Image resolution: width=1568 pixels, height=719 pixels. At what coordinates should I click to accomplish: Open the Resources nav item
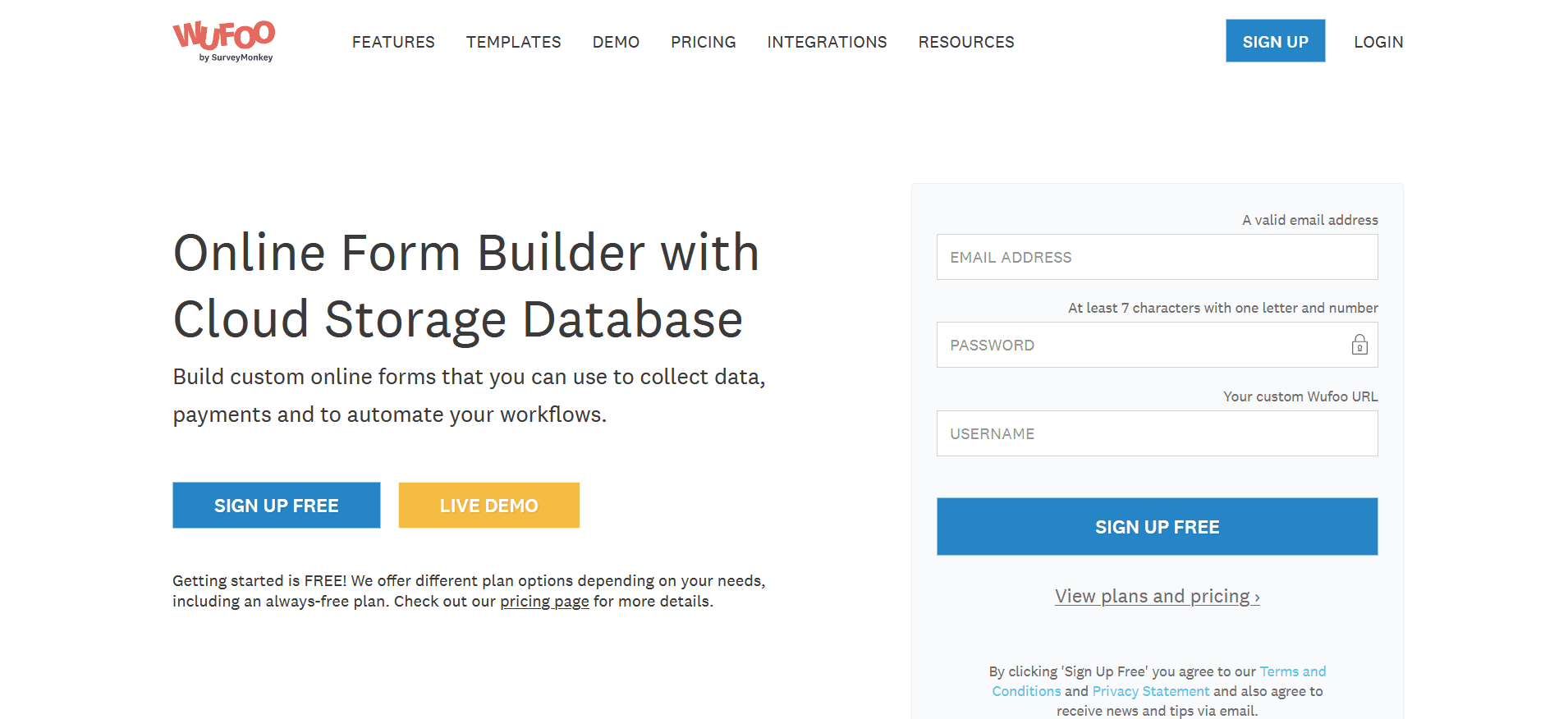(x=965, y=42)
